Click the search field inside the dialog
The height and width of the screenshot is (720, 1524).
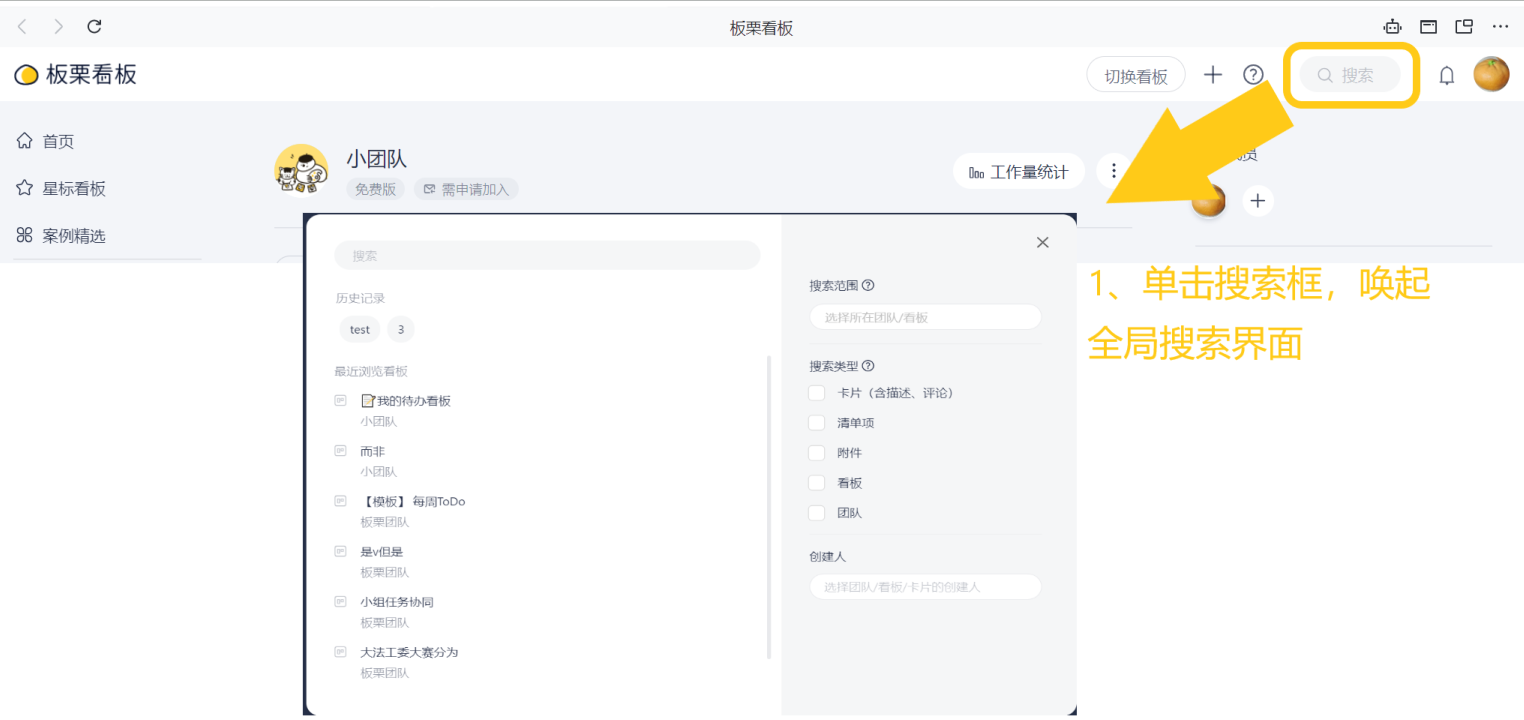[x=547, y=256]
